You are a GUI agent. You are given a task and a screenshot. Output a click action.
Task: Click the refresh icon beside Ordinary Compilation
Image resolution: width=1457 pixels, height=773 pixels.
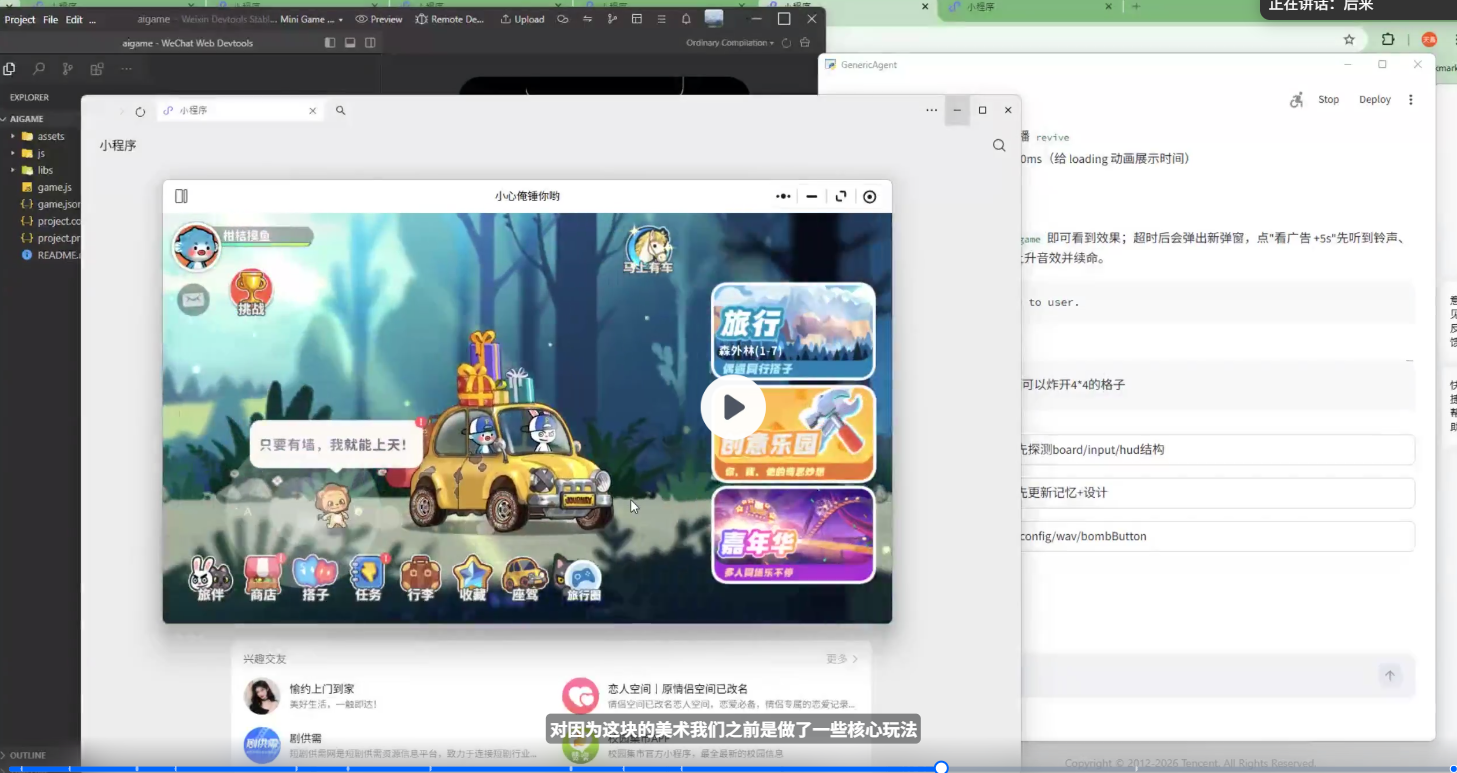(786, 43)
